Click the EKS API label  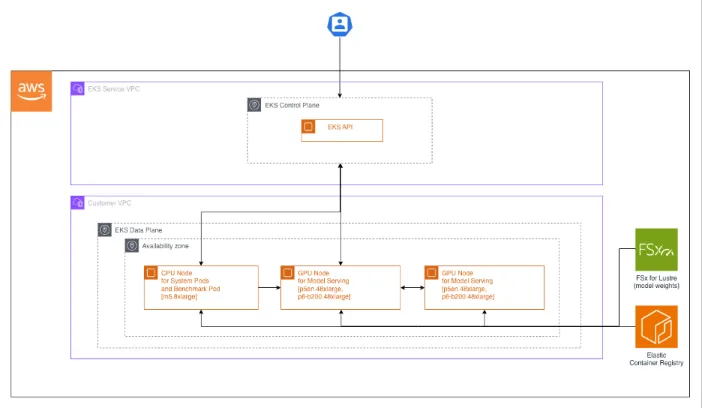pos(340,127)
